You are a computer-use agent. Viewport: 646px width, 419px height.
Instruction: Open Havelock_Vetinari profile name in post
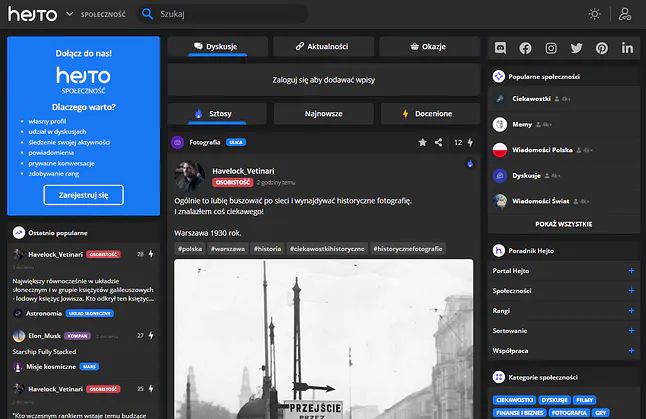click(x=243, y=171)
